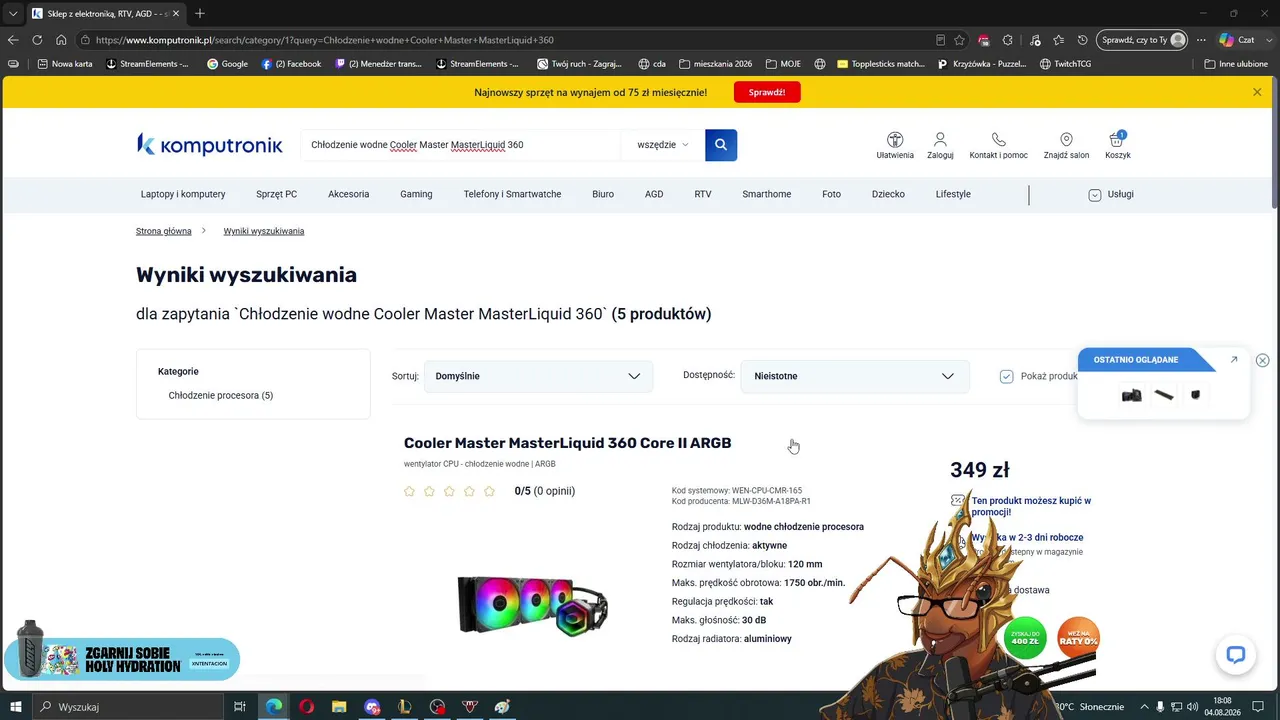Open File Explorer from taskbar
The height and width of the screenshot is (720, 1280).
339,707
